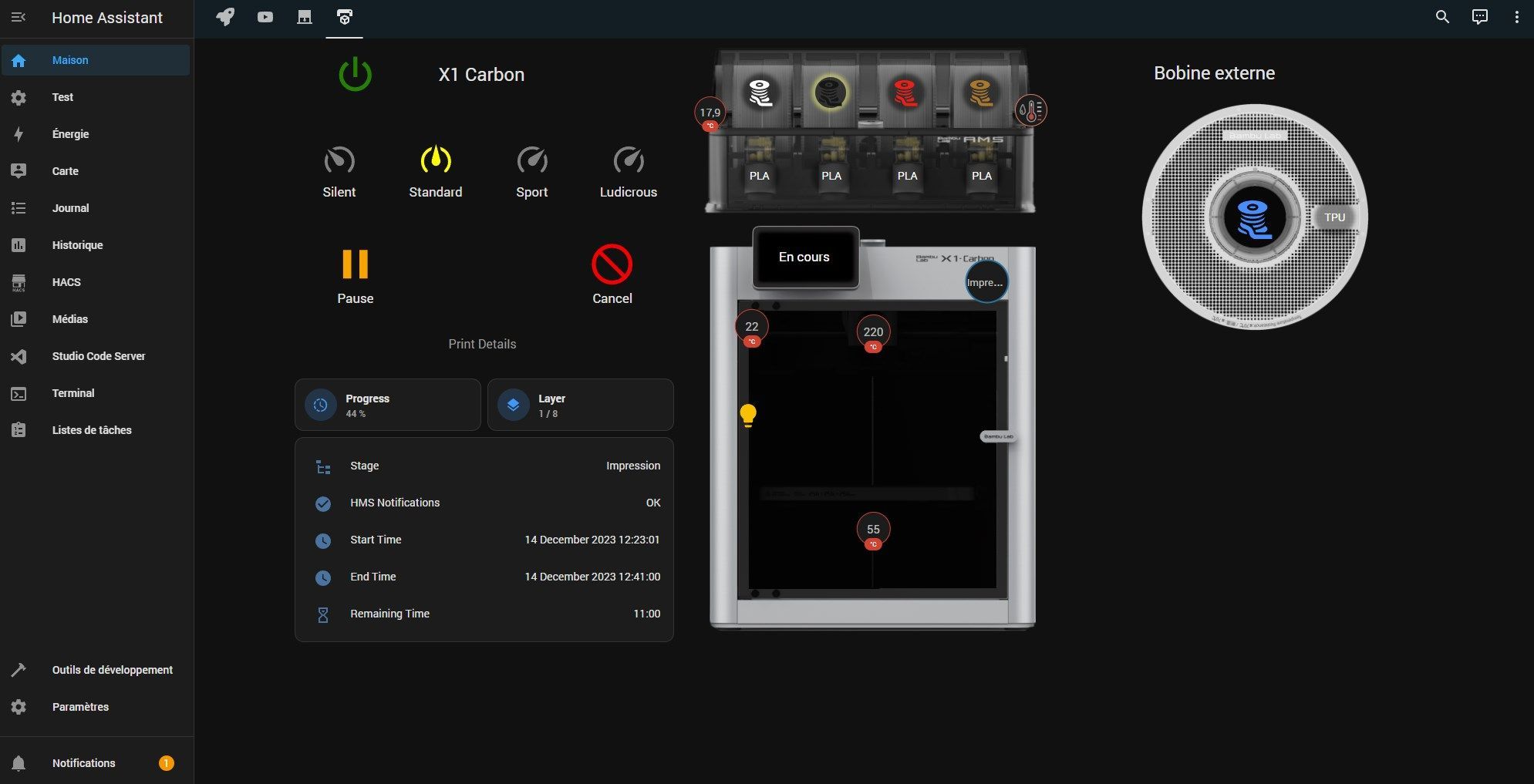Viewport: 1534px width, 784px height.
Task: Select the black filament spool in AMS
Action: [831, 93]
